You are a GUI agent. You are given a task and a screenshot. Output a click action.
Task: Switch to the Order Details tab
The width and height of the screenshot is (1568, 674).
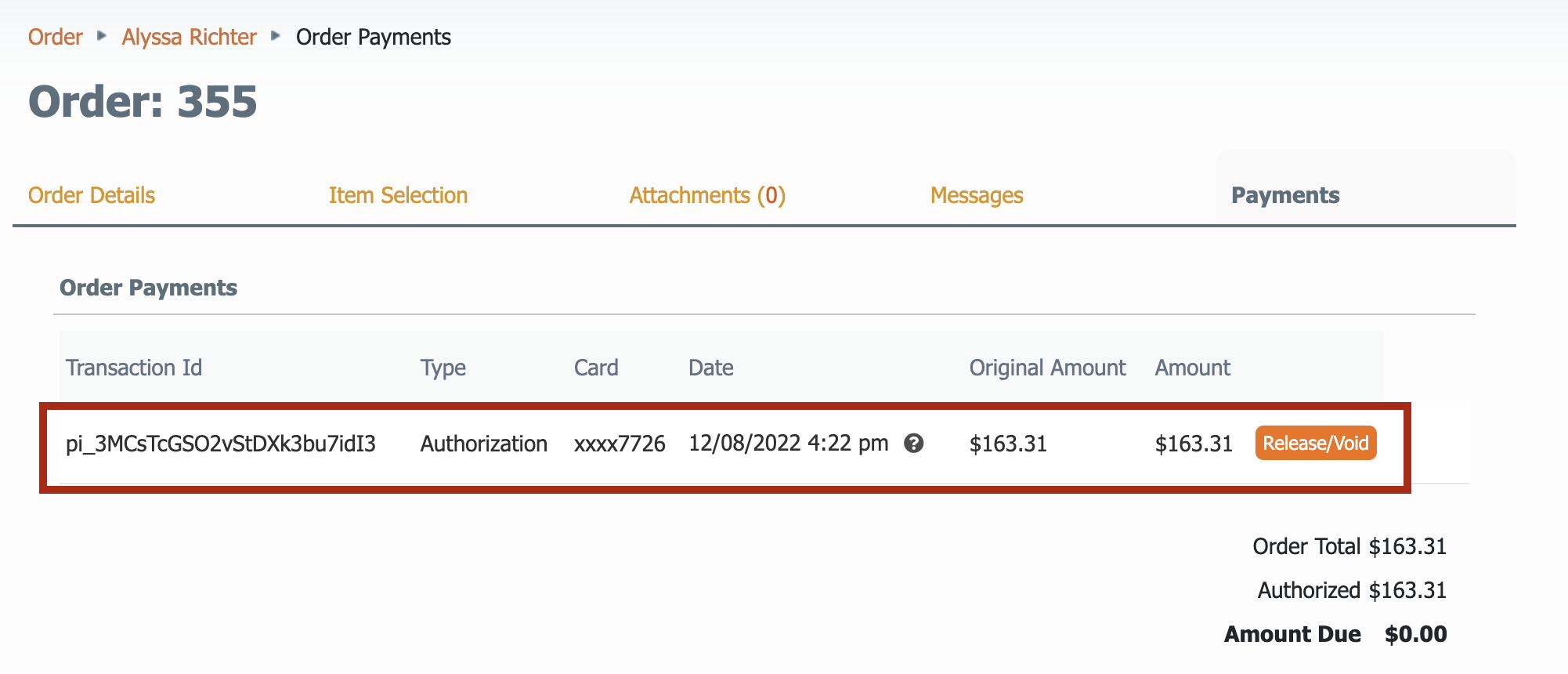click(x=92, y=195)
